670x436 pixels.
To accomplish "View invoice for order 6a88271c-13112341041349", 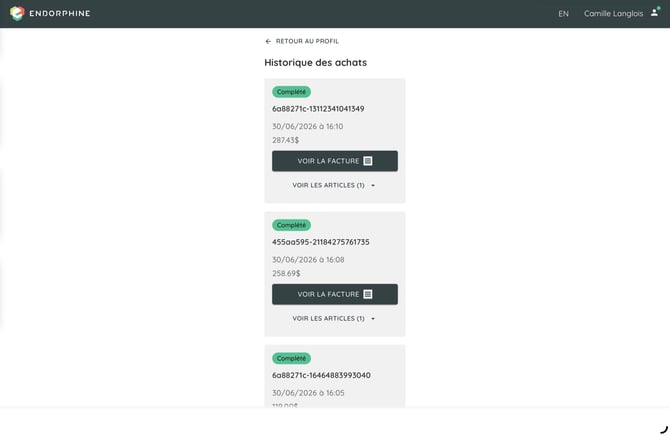I will 335,161.
